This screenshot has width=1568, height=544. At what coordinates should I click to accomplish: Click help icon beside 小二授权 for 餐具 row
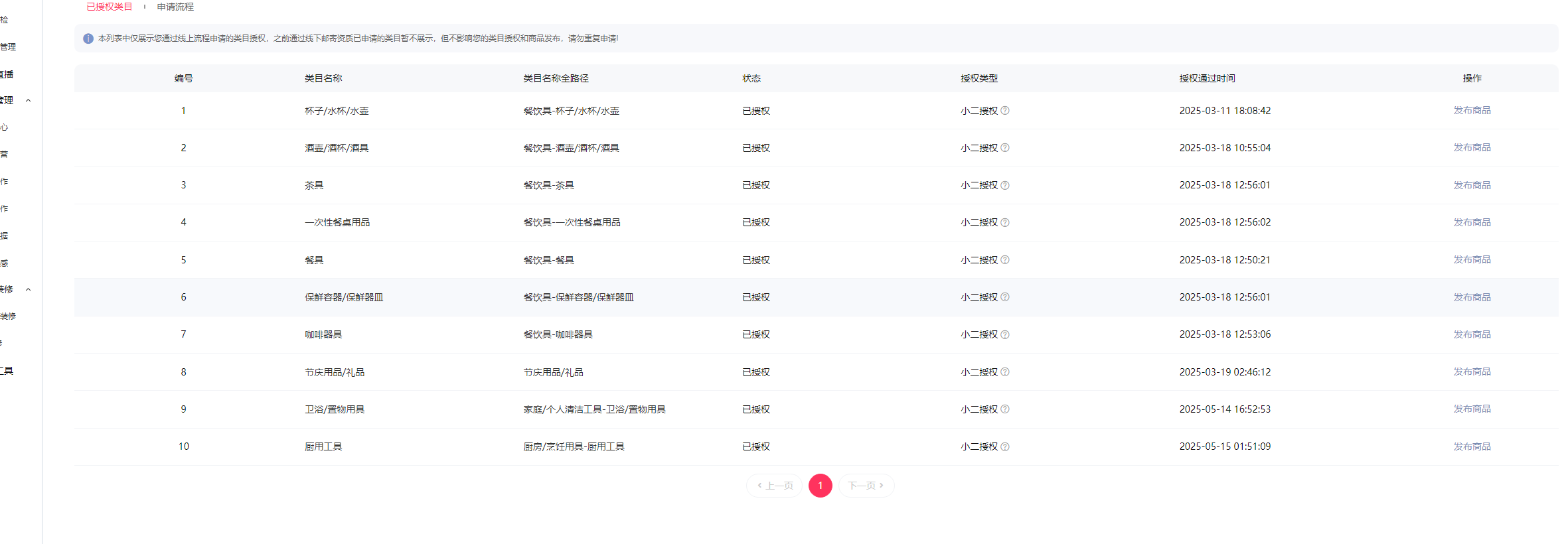tap(1004, 260)
